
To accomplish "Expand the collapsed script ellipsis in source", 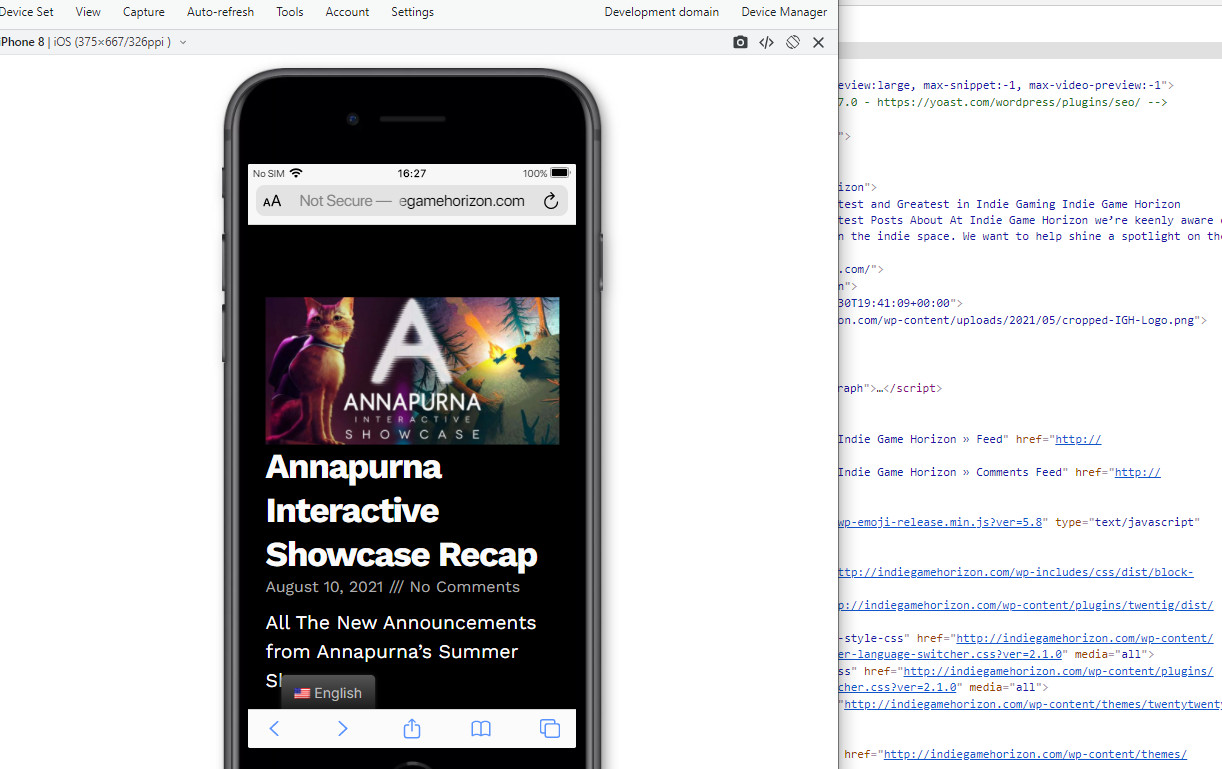I will click(881, 388).
